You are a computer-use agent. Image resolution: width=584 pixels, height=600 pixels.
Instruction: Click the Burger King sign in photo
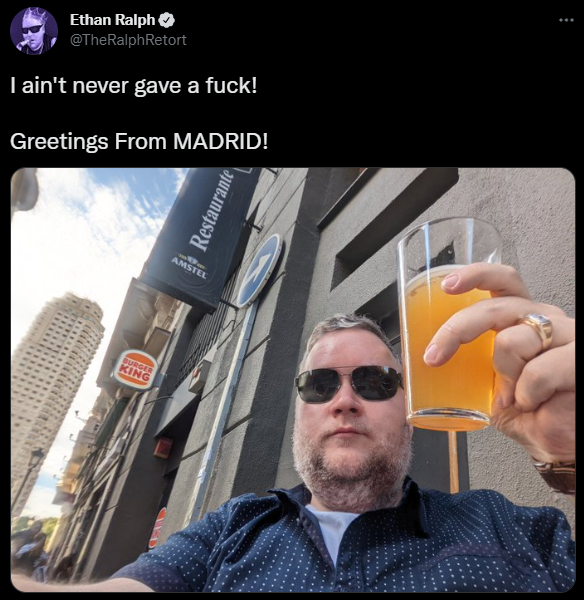point(135,369)
